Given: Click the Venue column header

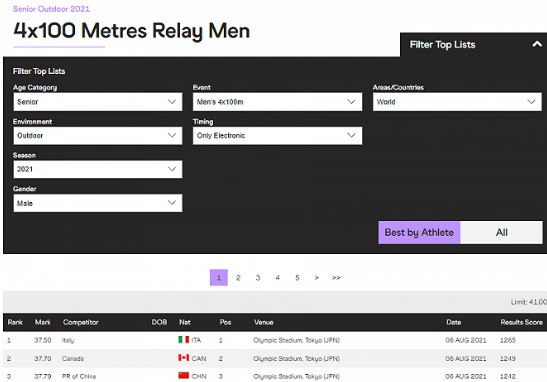Looking at the screenshot, I should click(264, 322).
